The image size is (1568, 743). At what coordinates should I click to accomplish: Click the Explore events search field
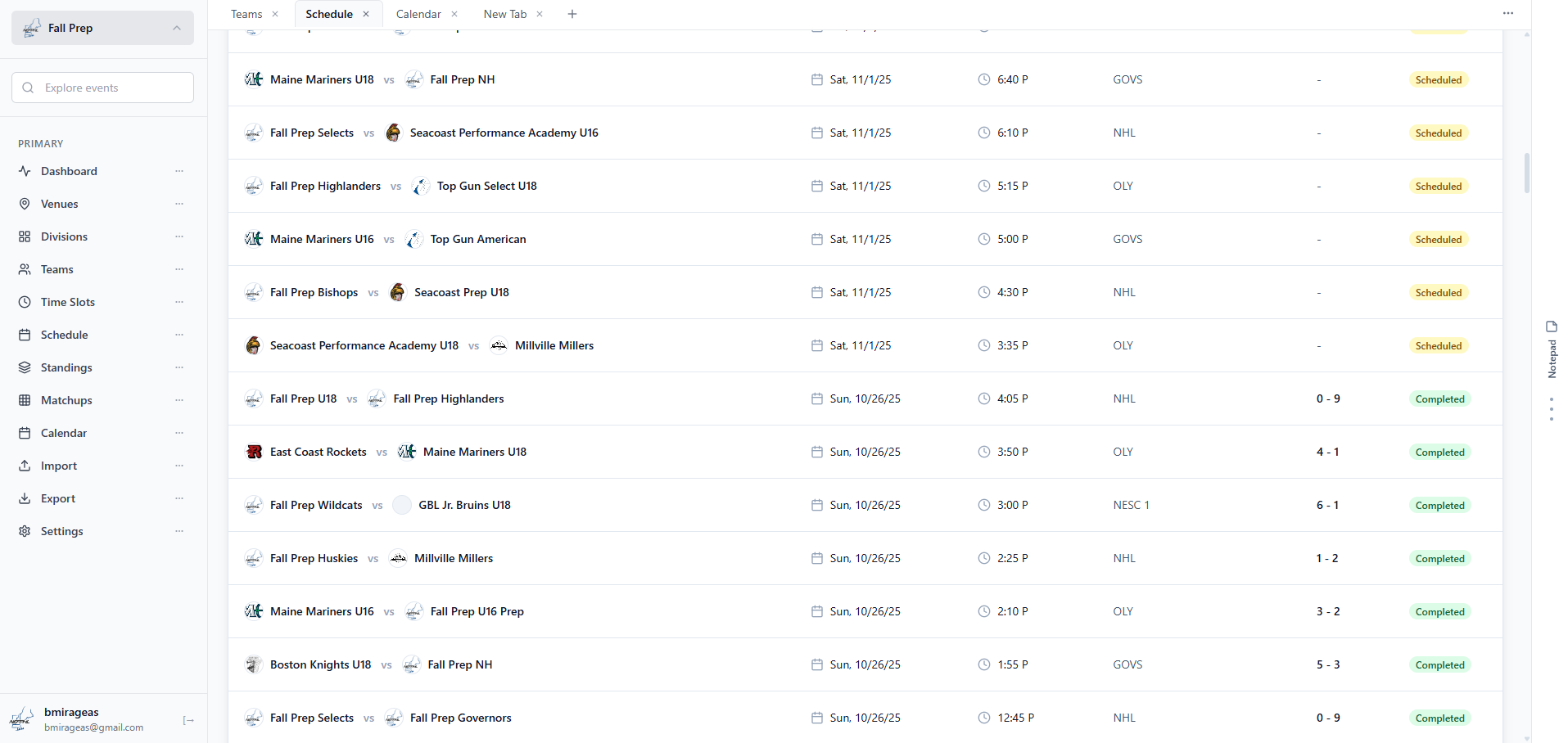[x=102, y=88]
